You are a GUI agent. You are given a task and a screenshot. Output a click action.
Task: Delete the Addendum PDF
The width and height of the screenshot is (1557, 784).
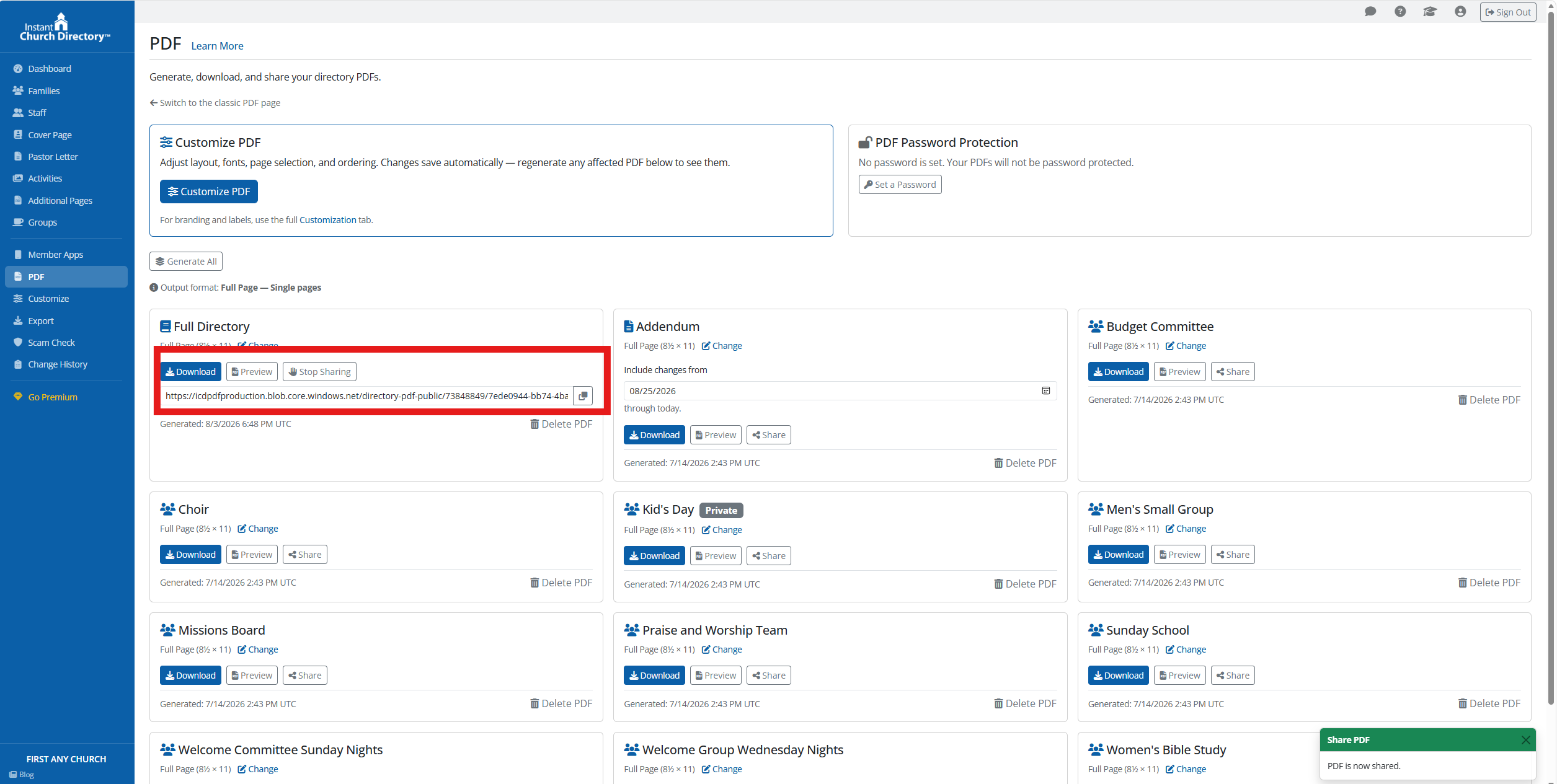tap(1025, 463)
